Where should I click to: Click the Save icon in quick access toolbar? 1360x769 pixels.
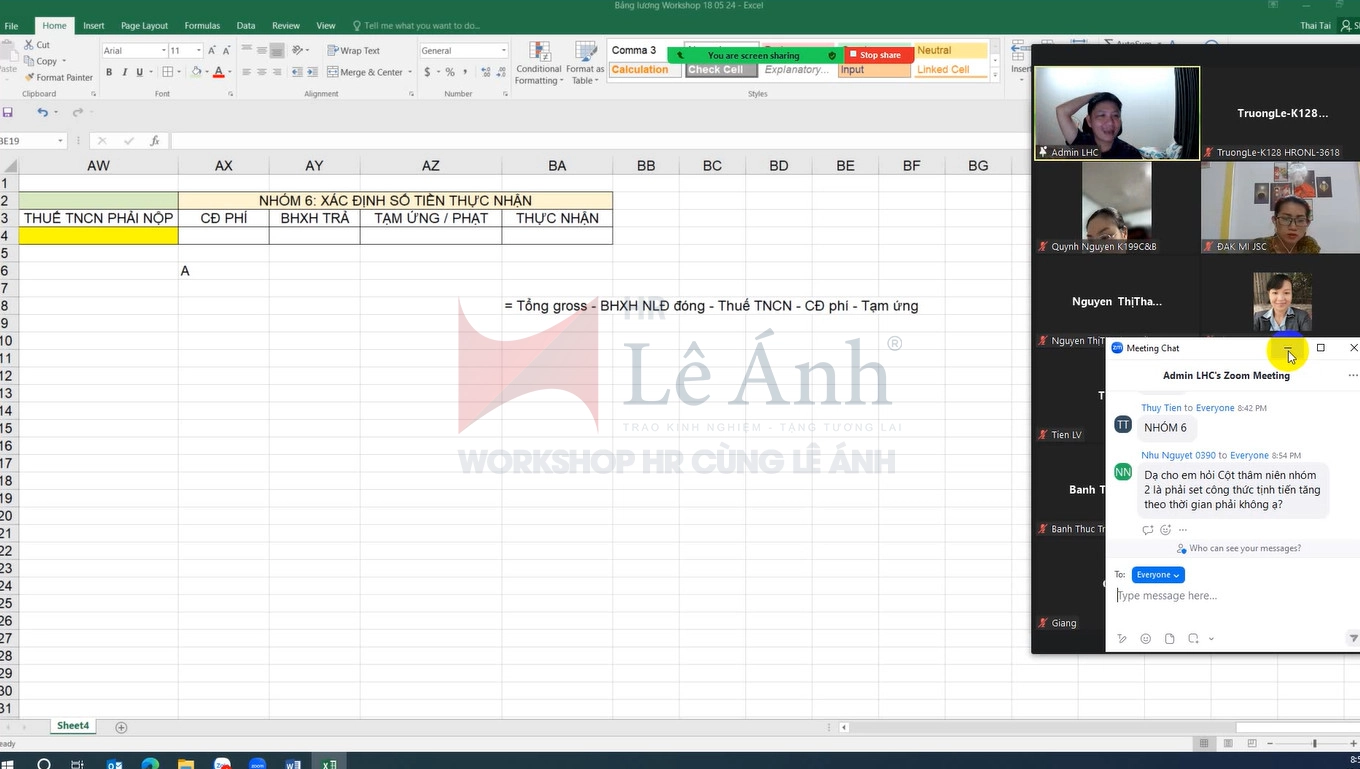point(8,113)
